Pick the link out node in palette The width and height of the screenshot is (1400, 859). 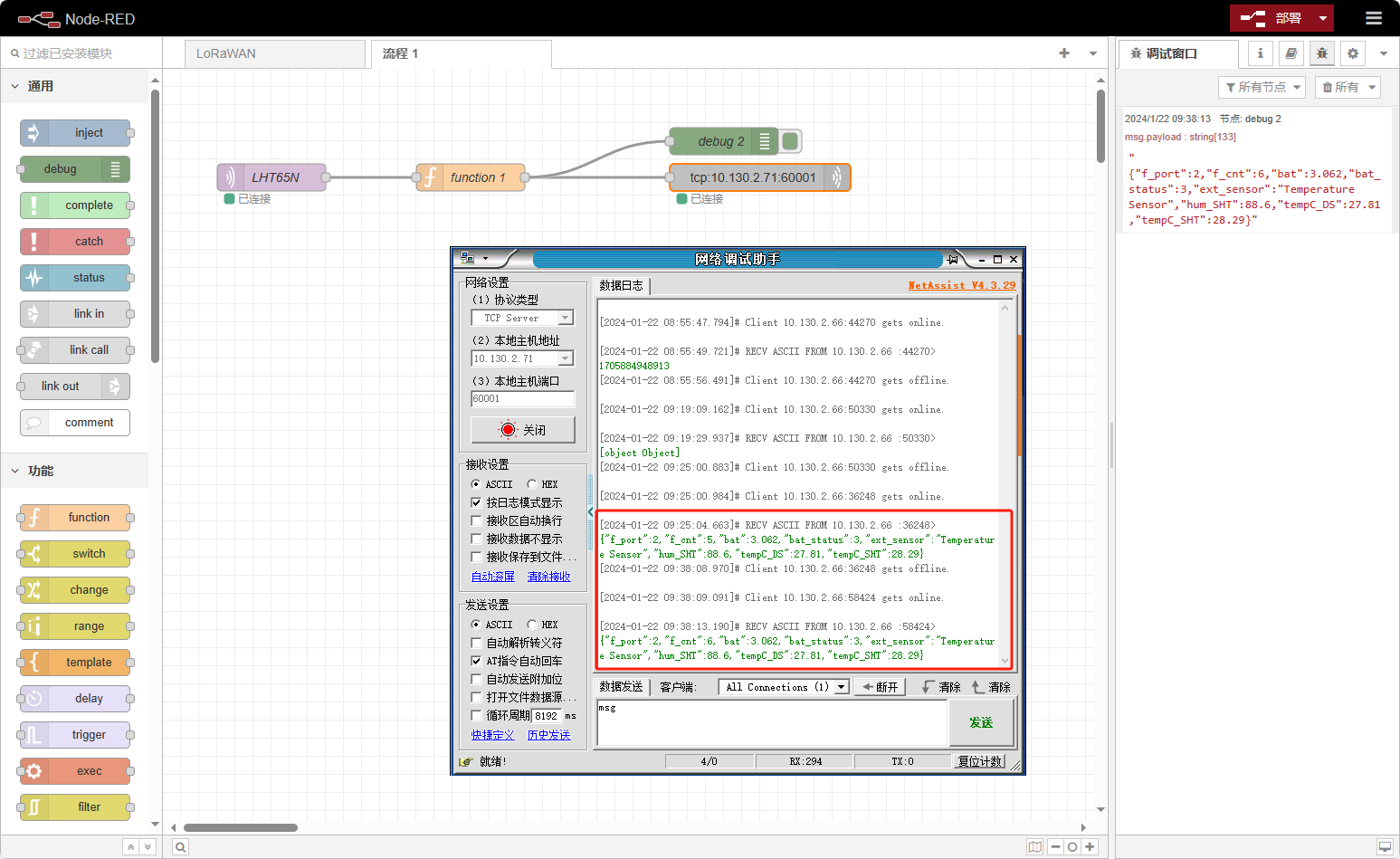tap(75, 387)
